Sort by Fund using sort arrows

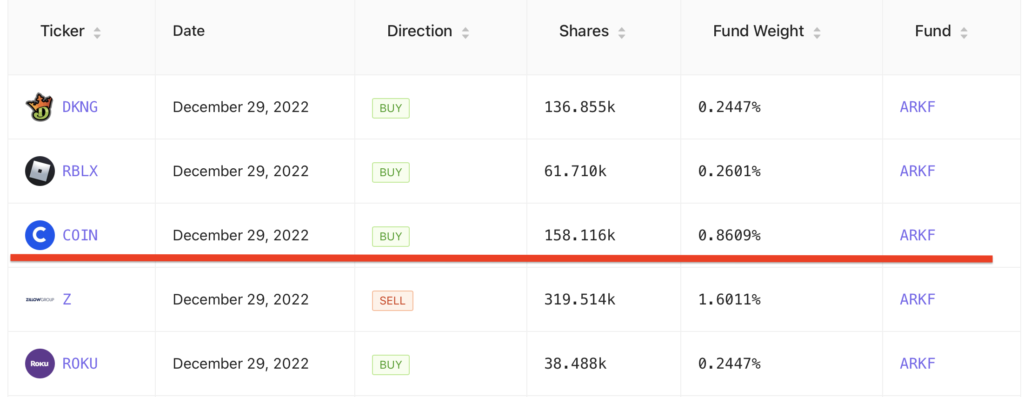964,33
